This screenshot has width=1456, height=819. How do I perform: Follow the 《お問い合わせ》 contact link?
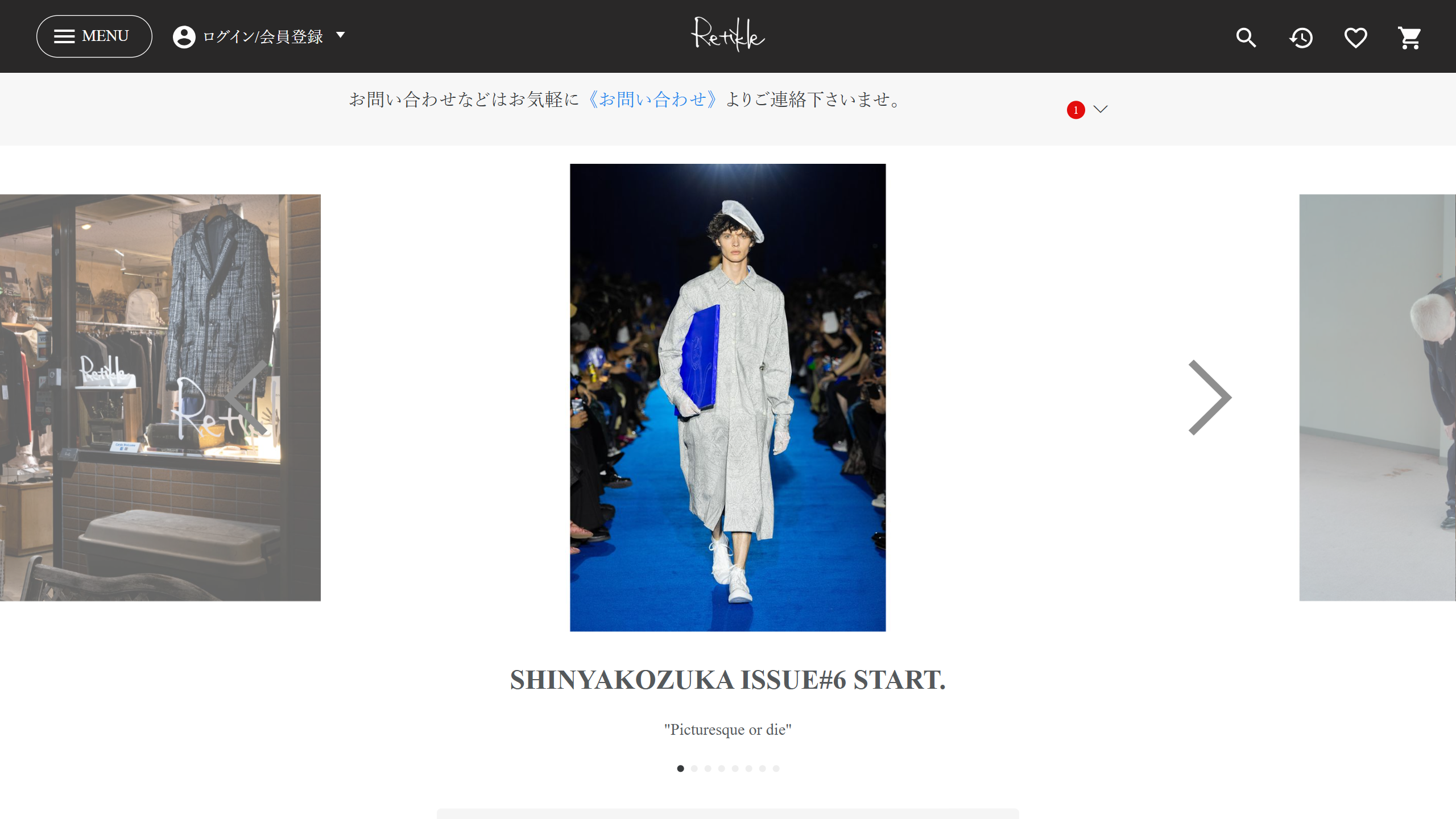coord(652,100)
